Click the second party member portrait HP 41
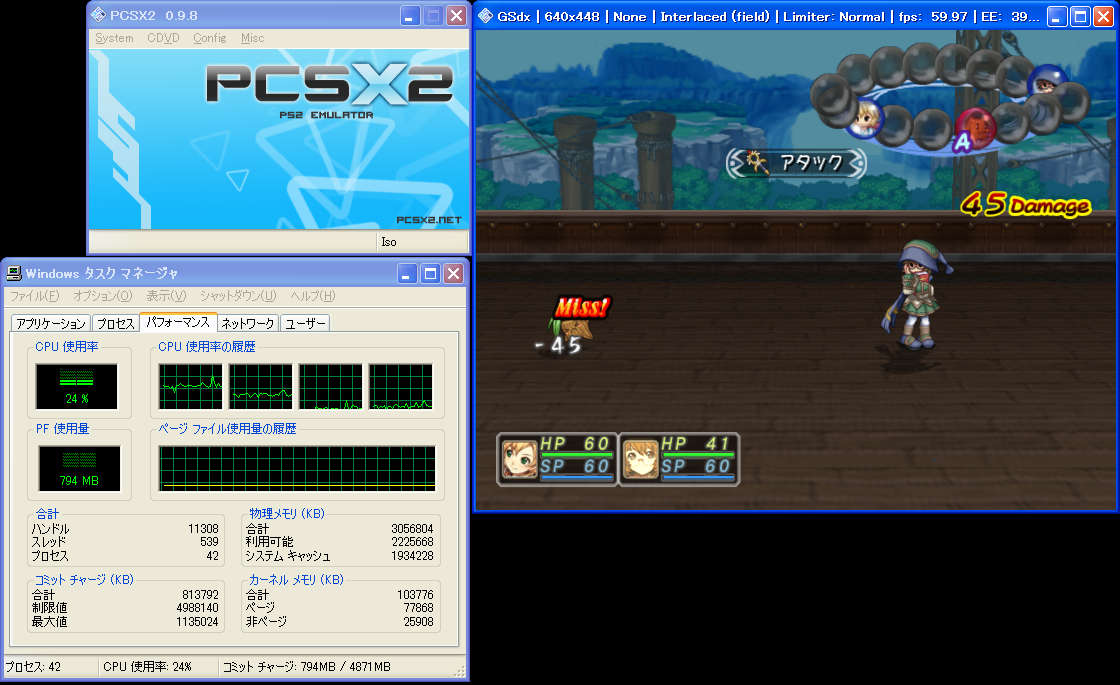This screenshot has height=685, width=1120. [x=641, y=459]
